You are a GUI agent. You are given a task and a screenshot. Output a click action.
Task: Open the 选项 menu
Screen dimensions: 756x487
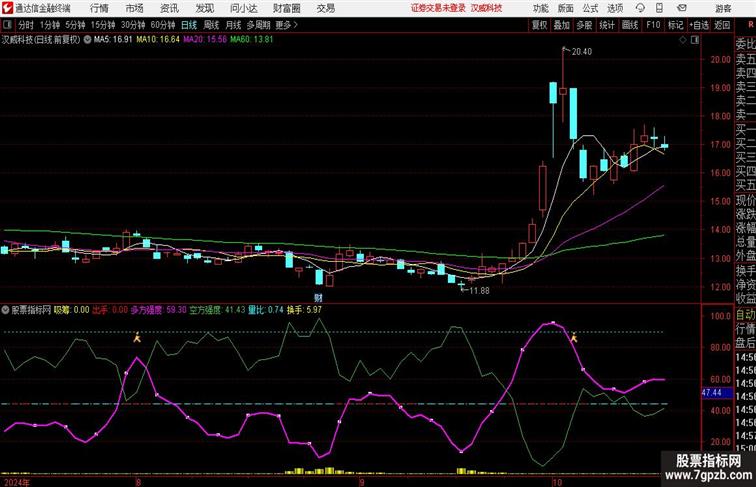click(615, 8)
